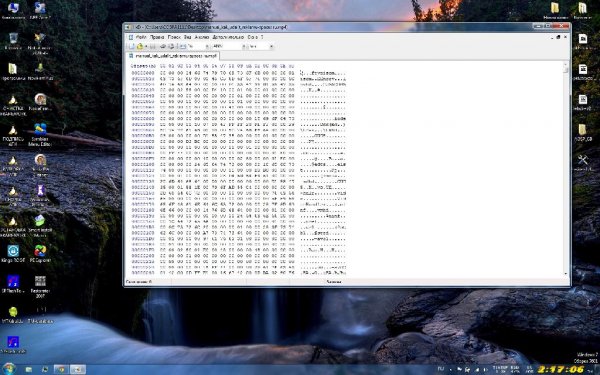Click the vertical scrollbar up arrow in HxD
The height and width of the screenshot is (375, 600).
pyautogui.click(x=566, y=65)
